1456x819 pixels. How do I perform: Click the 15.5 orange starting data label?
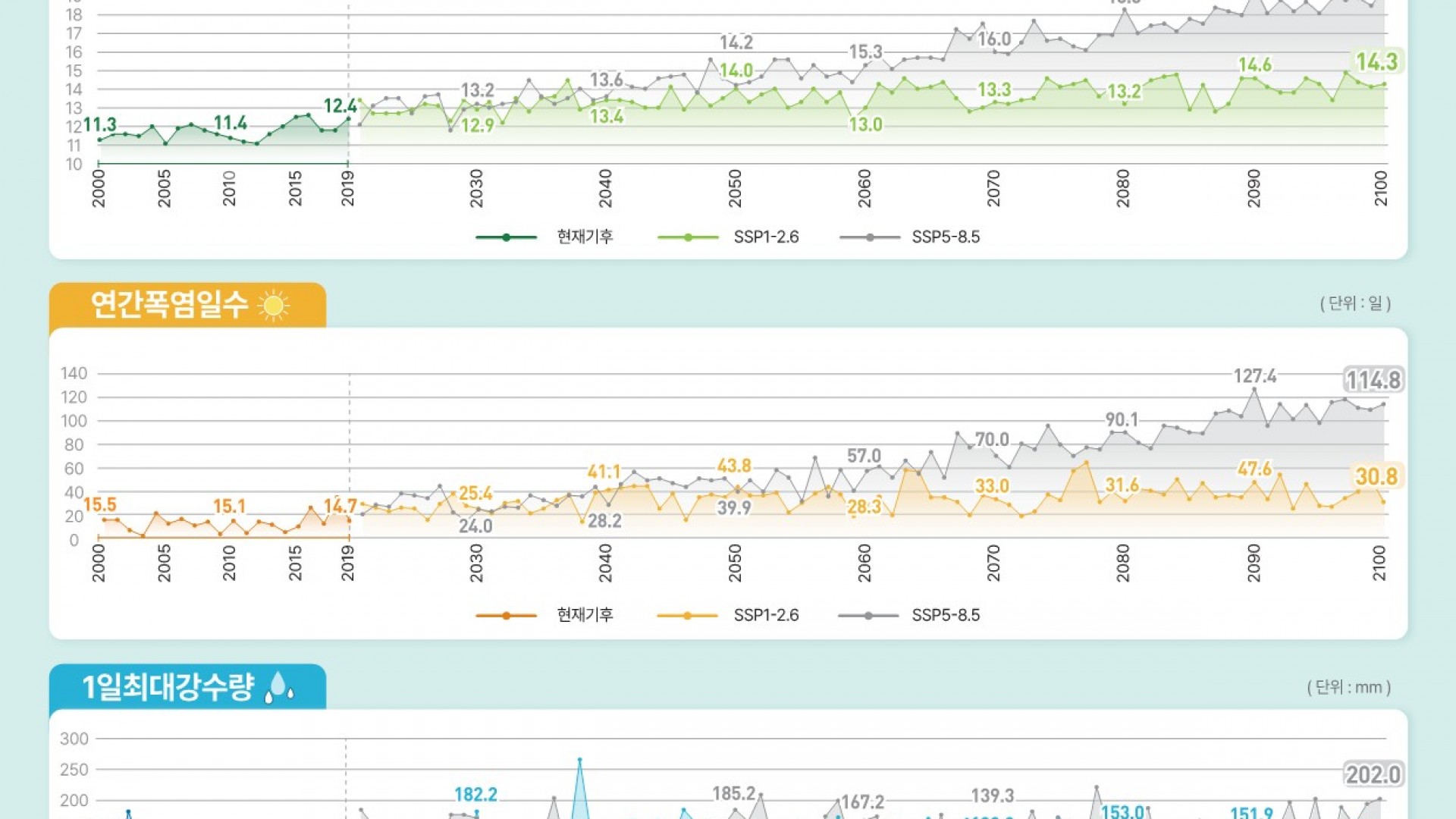coord(100,505)
